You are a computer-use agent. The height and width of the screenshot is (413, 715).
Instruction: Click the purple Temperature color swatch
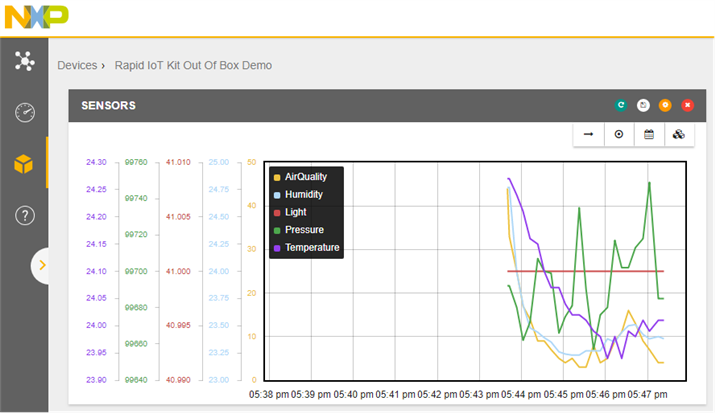[x=277, y=248]
